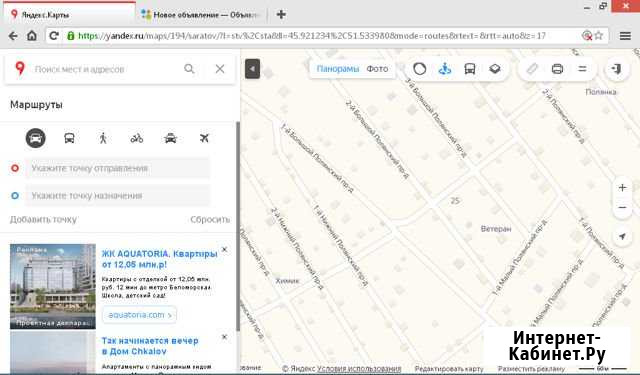
Task: Select the walking route icon
Action: (103, 138)
